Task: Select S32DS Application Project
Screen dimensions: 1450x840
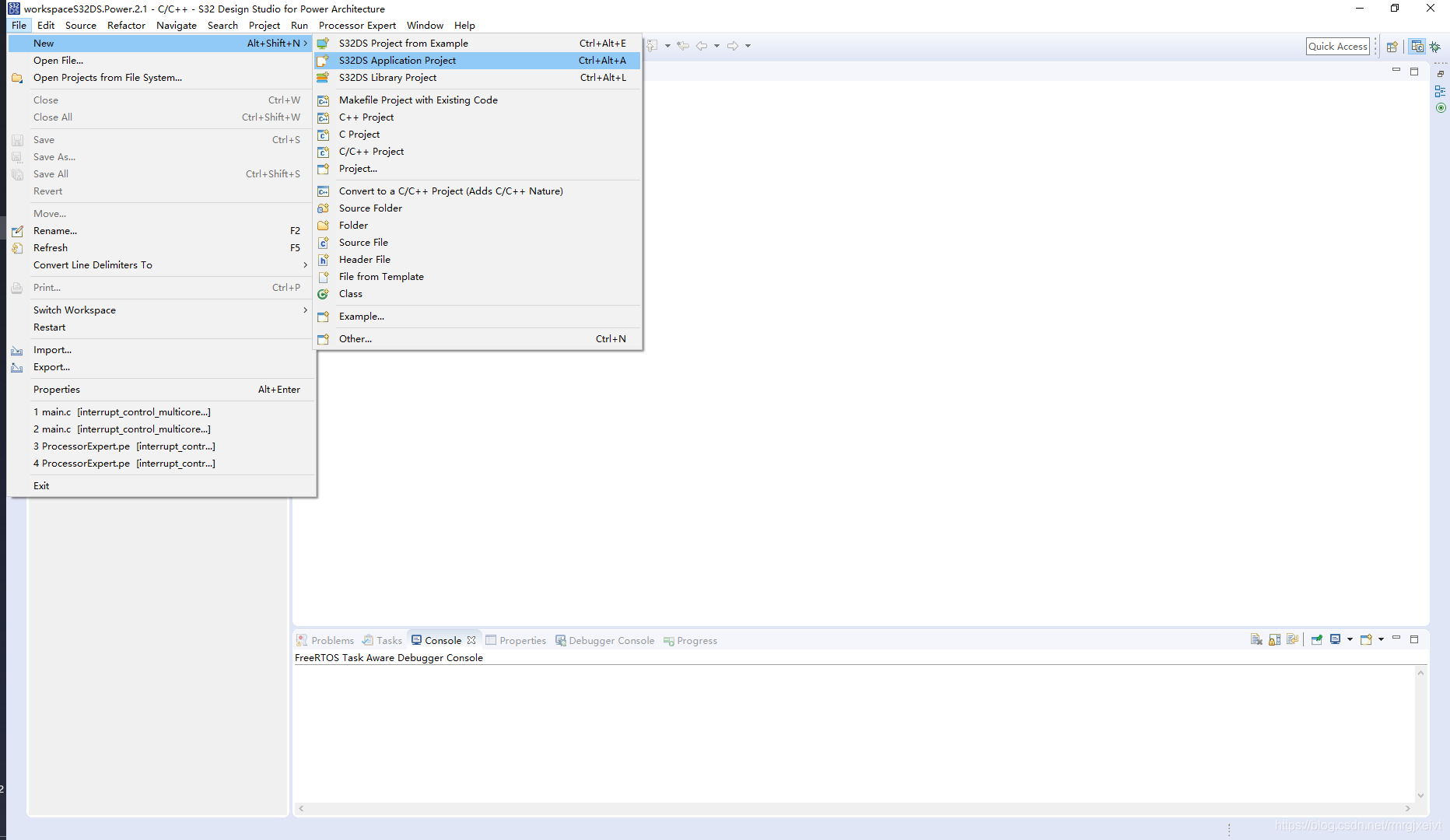Action: (478, 60)
